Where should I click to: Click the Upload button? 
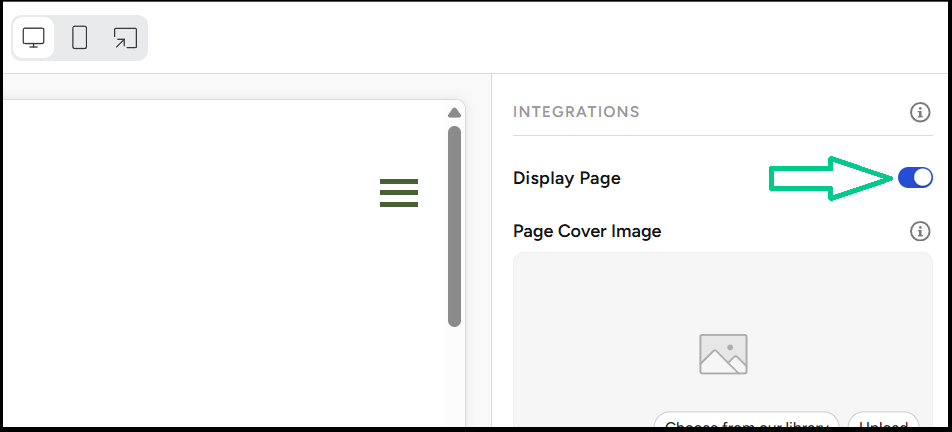883,422
